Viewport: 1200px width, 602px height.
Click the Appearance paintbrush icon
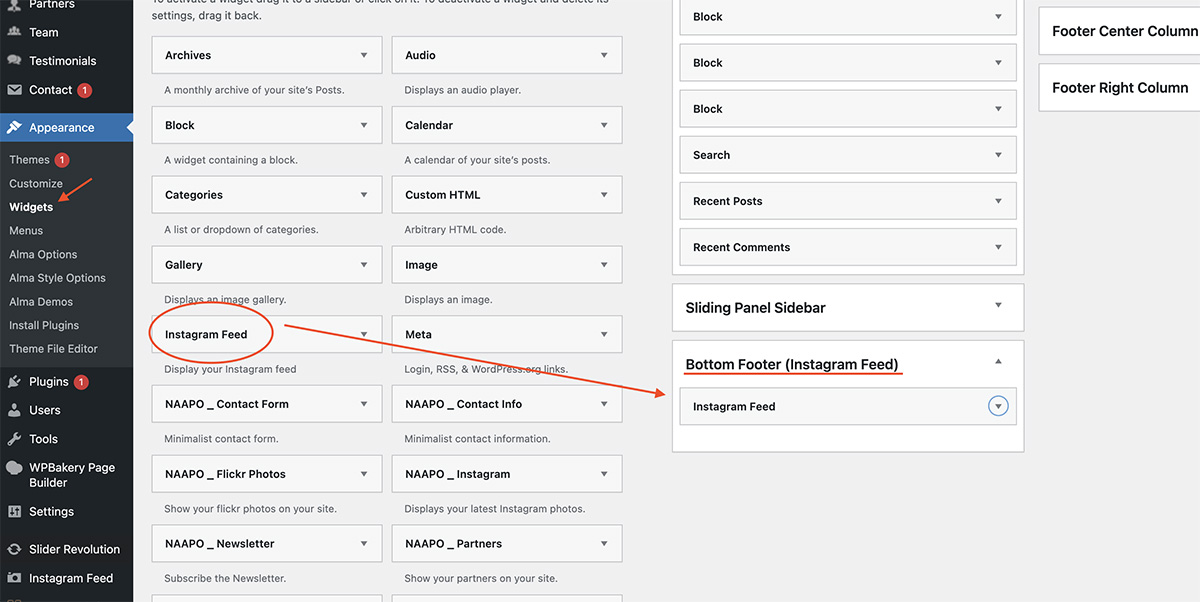tap(15, 128)
